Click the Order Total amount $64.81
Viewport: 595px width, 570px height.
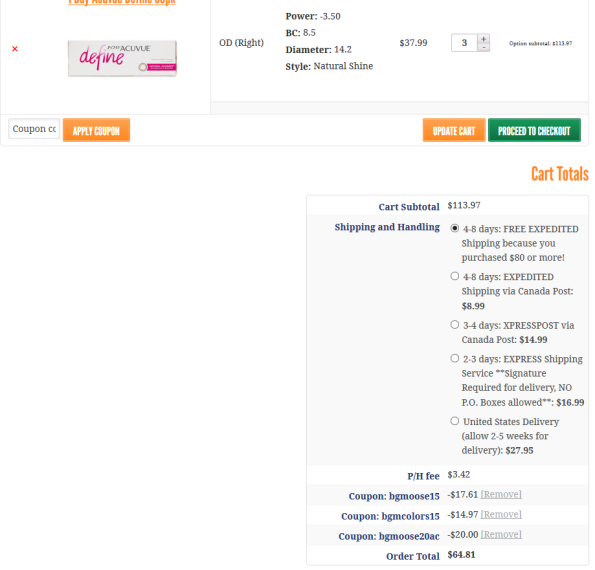pos(461,555)
